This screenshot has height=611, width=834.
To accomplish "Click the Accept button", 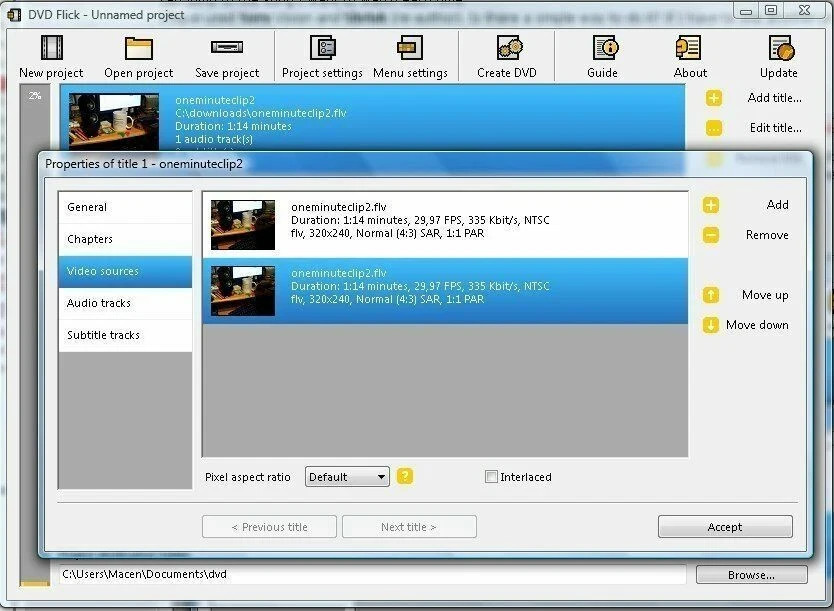I will (724, 526).
